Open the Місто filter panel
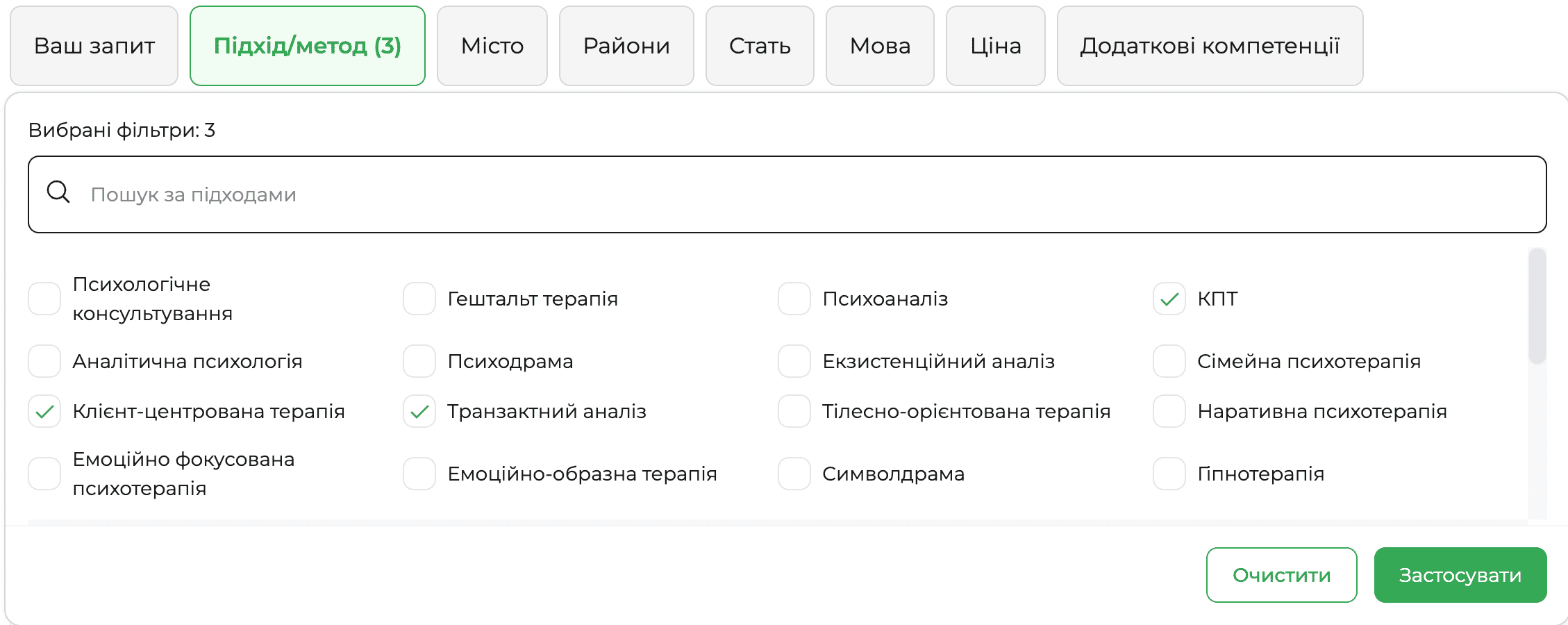Image resolution: width=1568 pixels, height=625 pixels. coord(492,45)
